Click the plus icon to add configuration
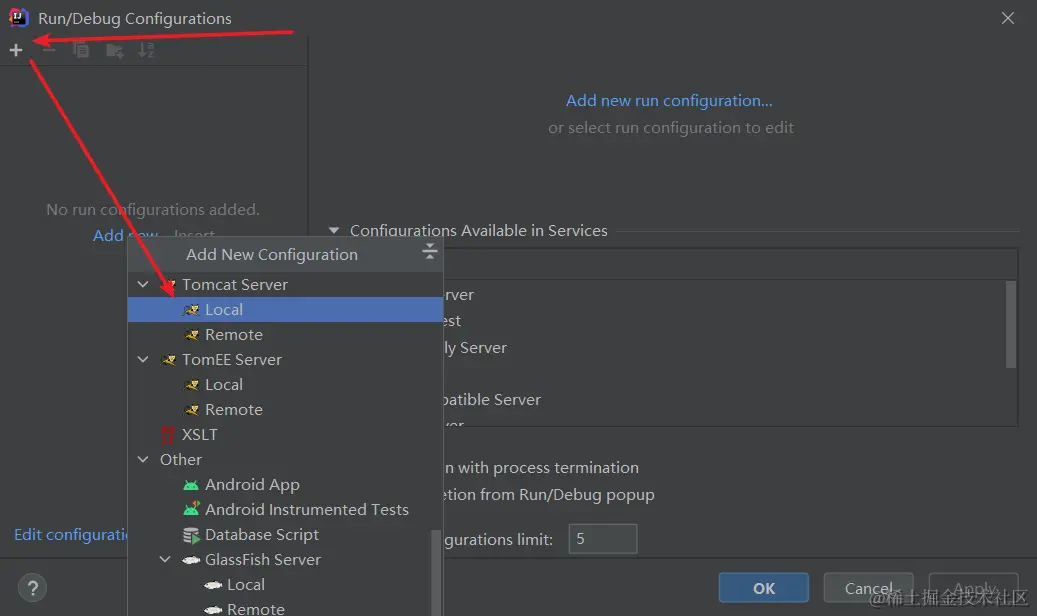Viewport: 1037px width, 616px height. (x=16, y=50)
